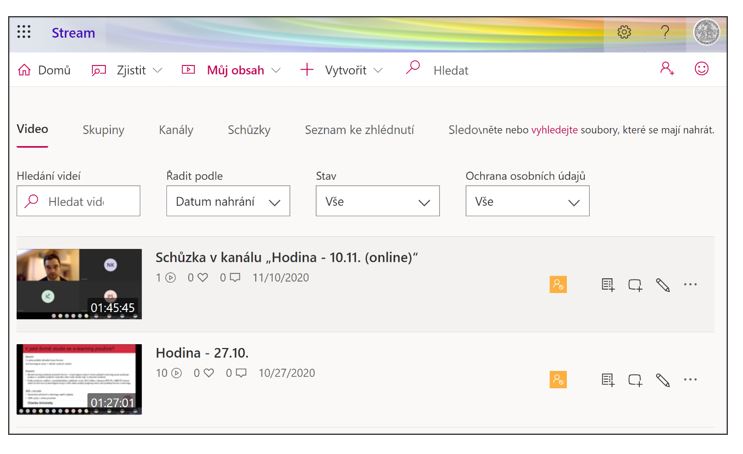This screenshot has width=743, height=454.
Task: Click the vyhledejte link to browse files
Action: pyautogui.click(x=554, y=130)
